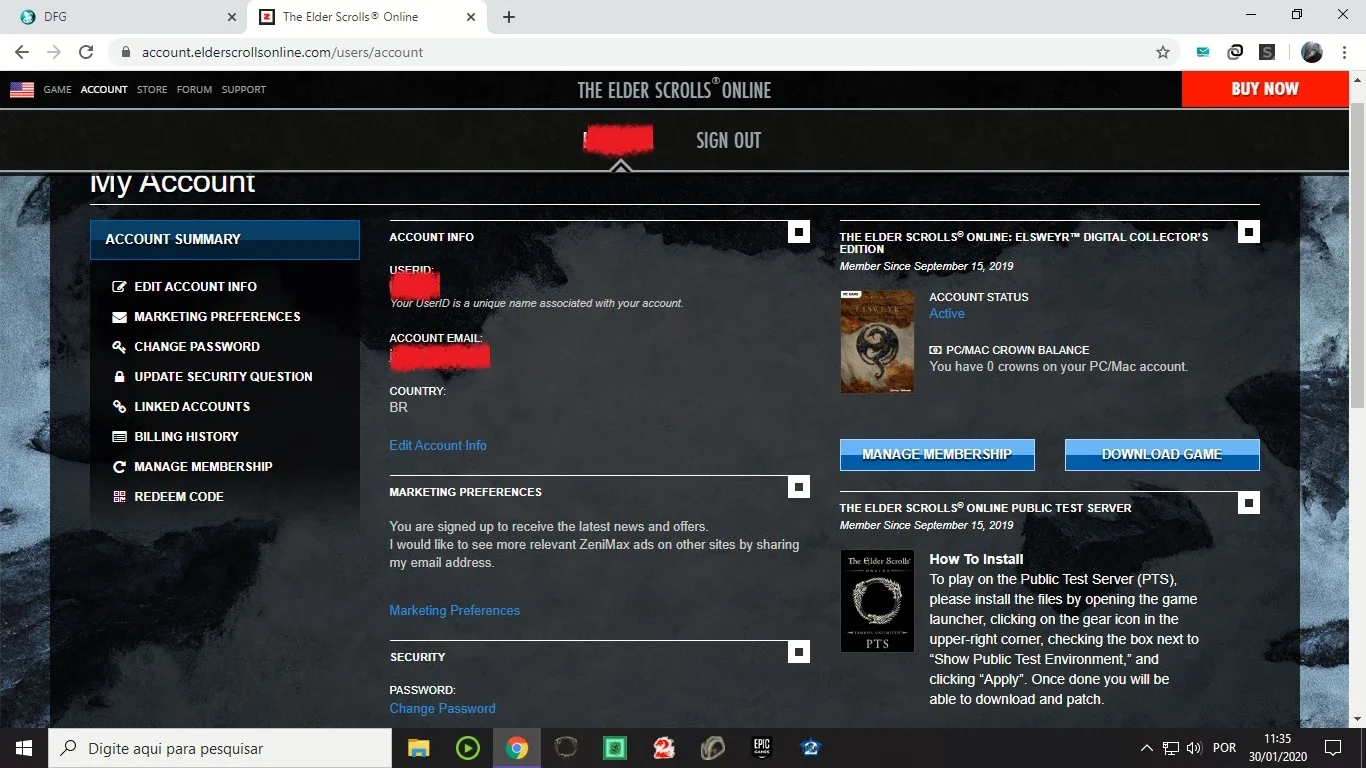Click the Marketing Preferences envelope icon

pyautogui.click(x=120, y=317)
